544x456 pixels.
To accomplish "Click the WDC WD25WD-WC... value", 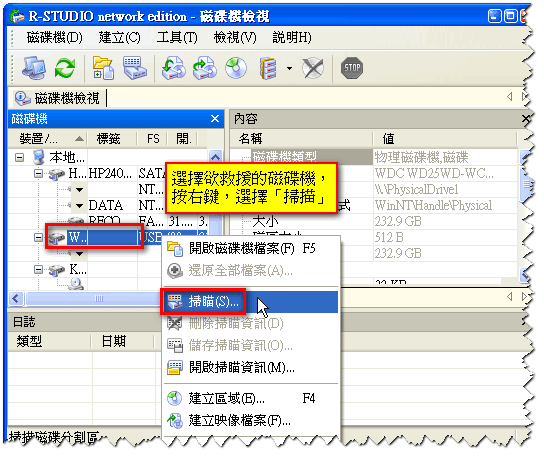I will (x=434, y=173).
